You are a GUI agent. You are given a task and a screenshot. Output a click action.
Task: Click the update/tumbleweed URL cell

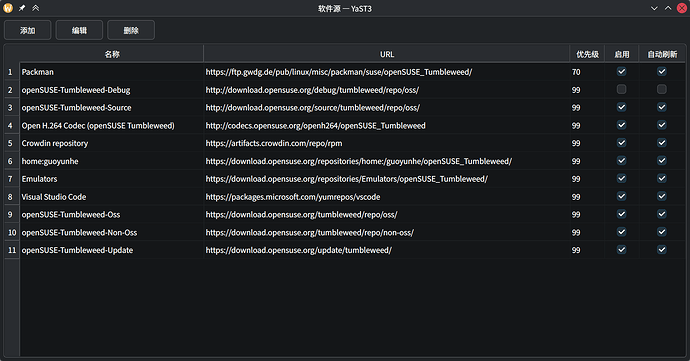pos(387,250)
